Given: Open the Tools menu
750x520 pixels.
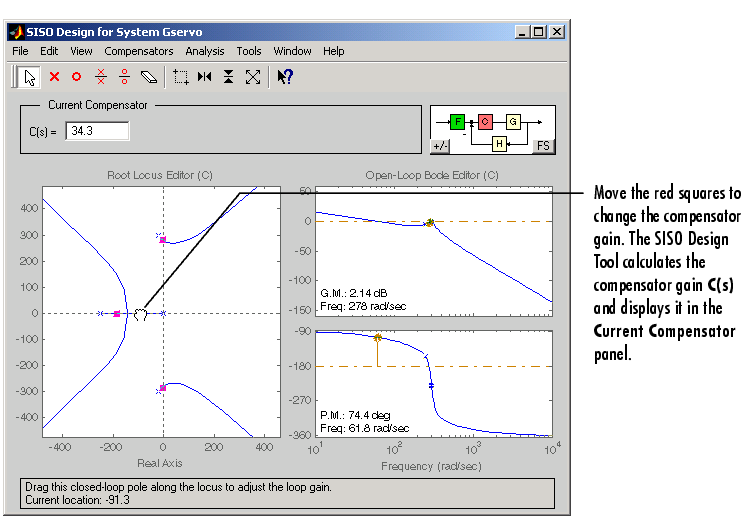Looking at the screenshot, I should 249,51.
